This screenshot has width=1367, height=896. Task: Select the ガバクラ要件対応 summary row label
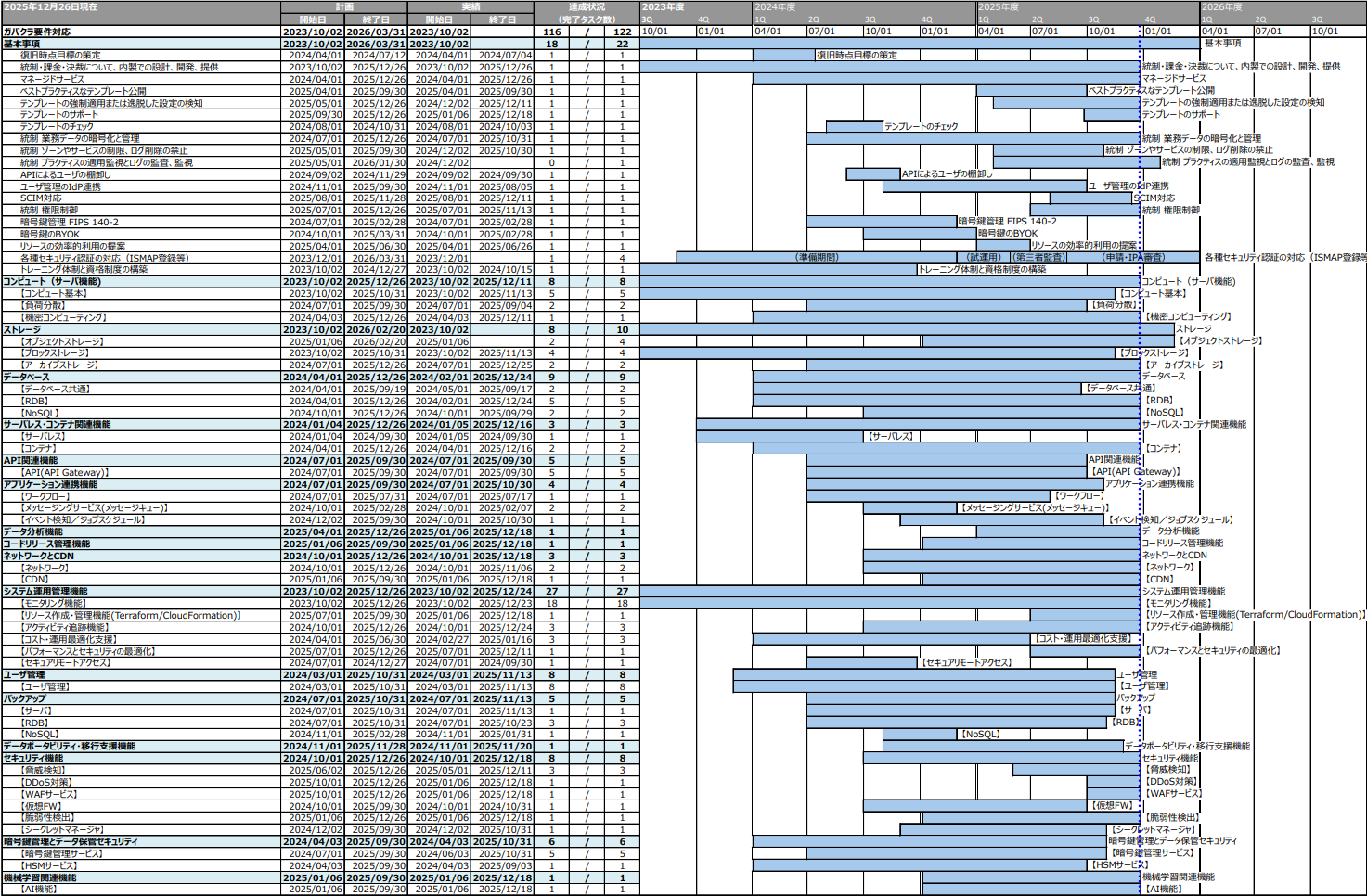[37, 32]
